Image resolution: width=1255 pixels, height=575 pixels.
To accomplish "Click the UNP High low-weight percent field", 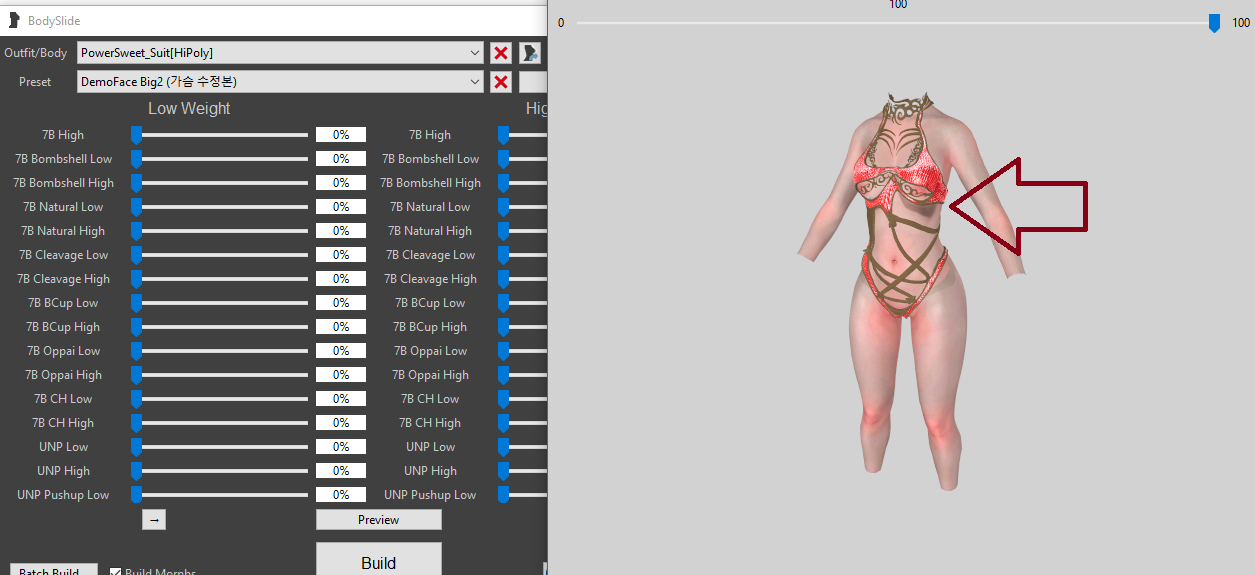I will coord(341,471).
